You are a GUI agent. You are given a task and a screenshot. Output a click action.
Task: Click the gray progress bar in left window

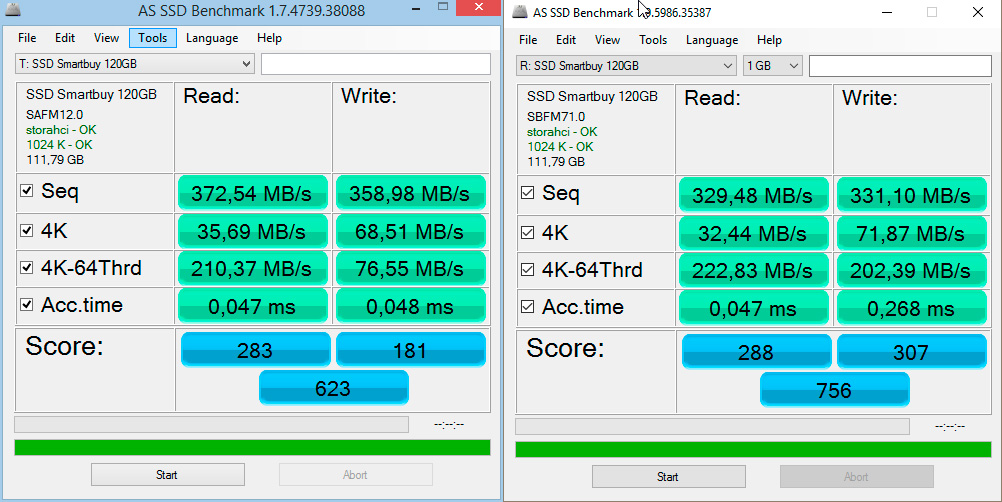[212, 425]
